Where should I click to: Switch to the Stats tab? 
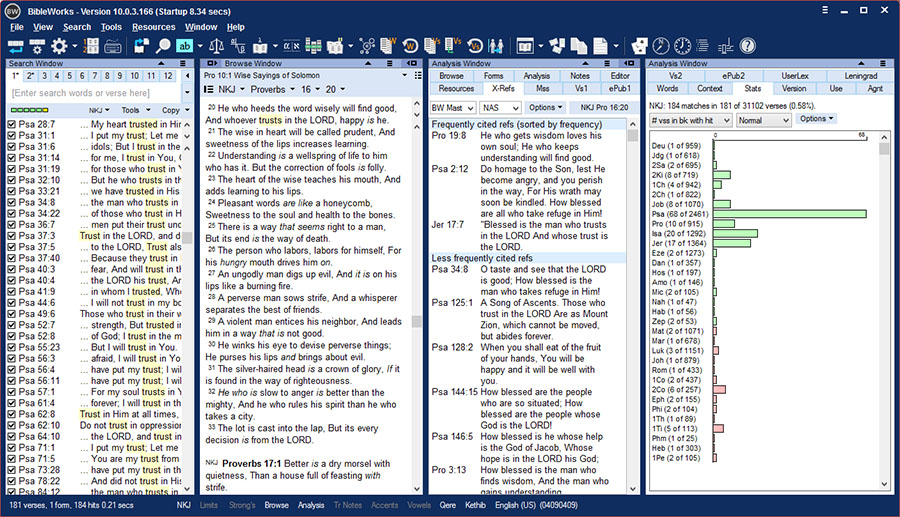pyautogui.click(x=752, y=88)
